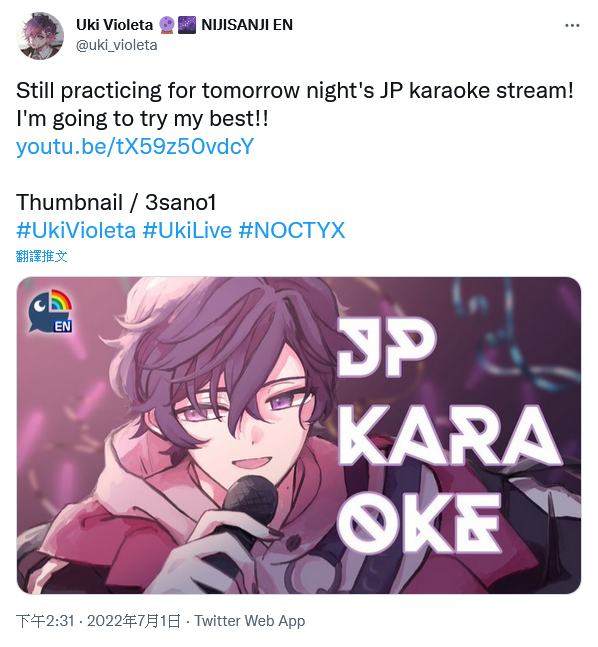Viewport: 598px width, 647px height.
Task: Open the three-dot more options menu
Action: pos(572,26)
